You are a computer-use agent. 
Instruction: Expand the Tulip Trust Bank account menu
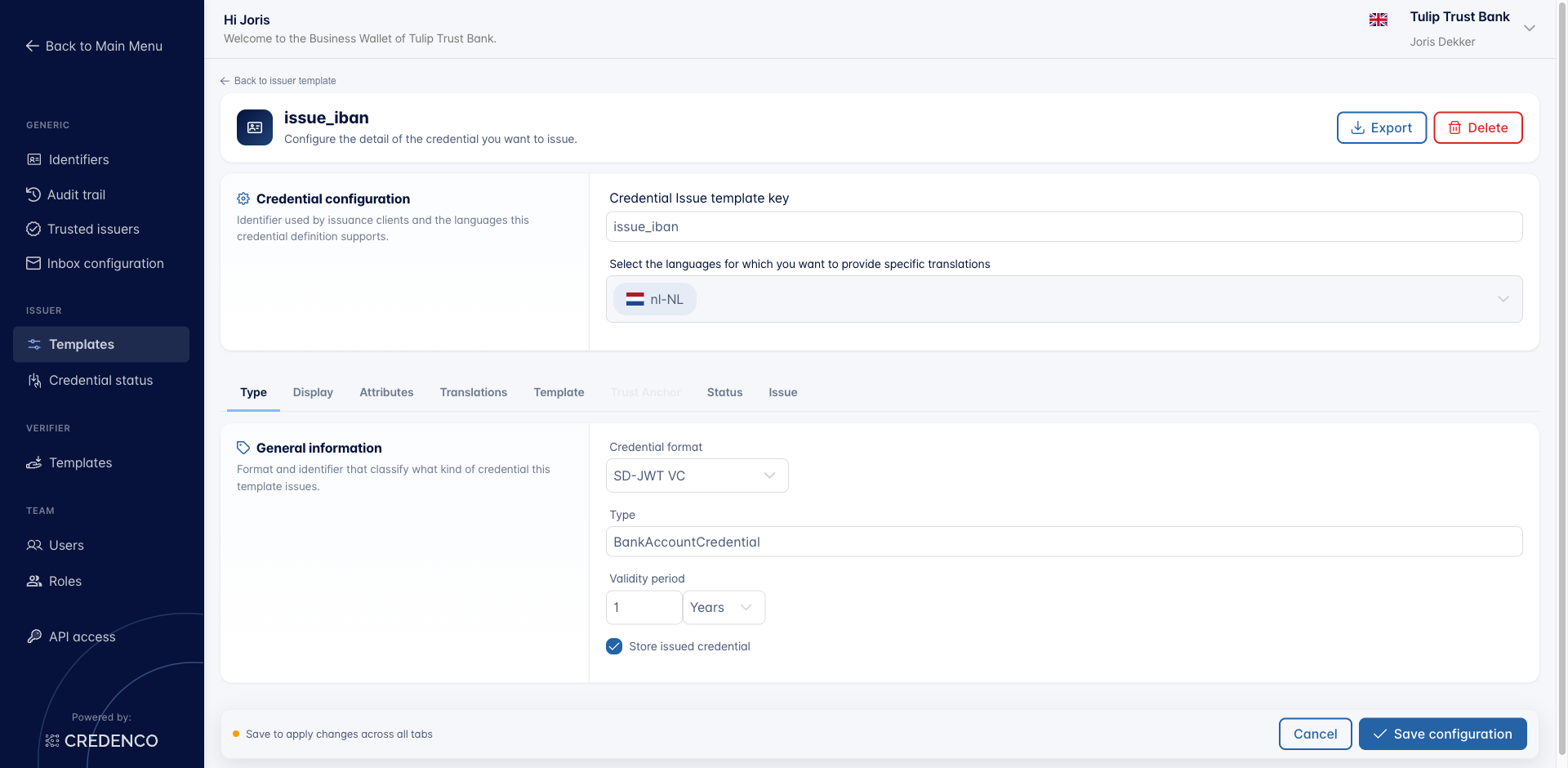pos(1530,28)
